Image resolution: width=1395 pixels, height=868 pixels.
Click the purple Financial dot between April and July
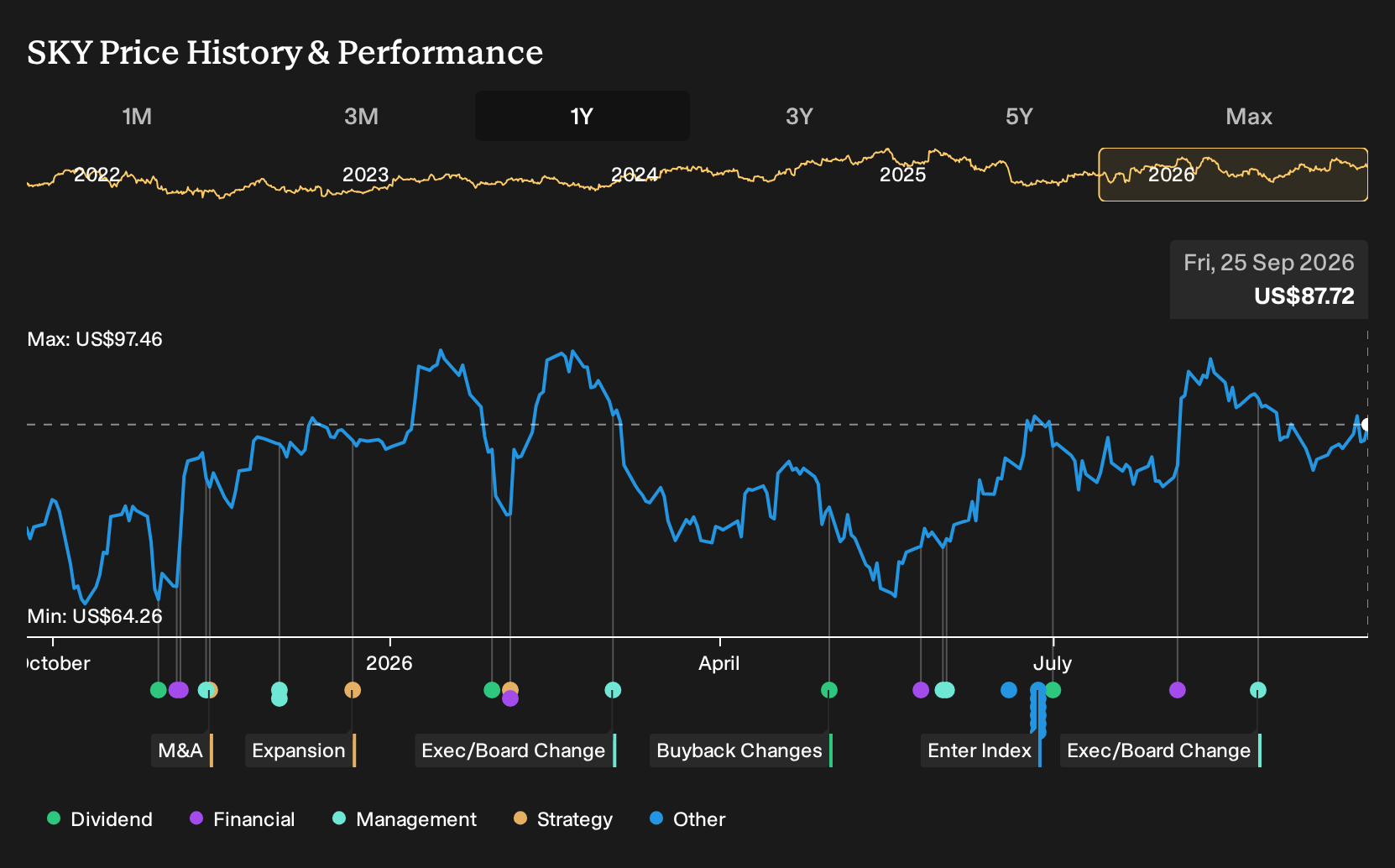(x=921, y=690)
